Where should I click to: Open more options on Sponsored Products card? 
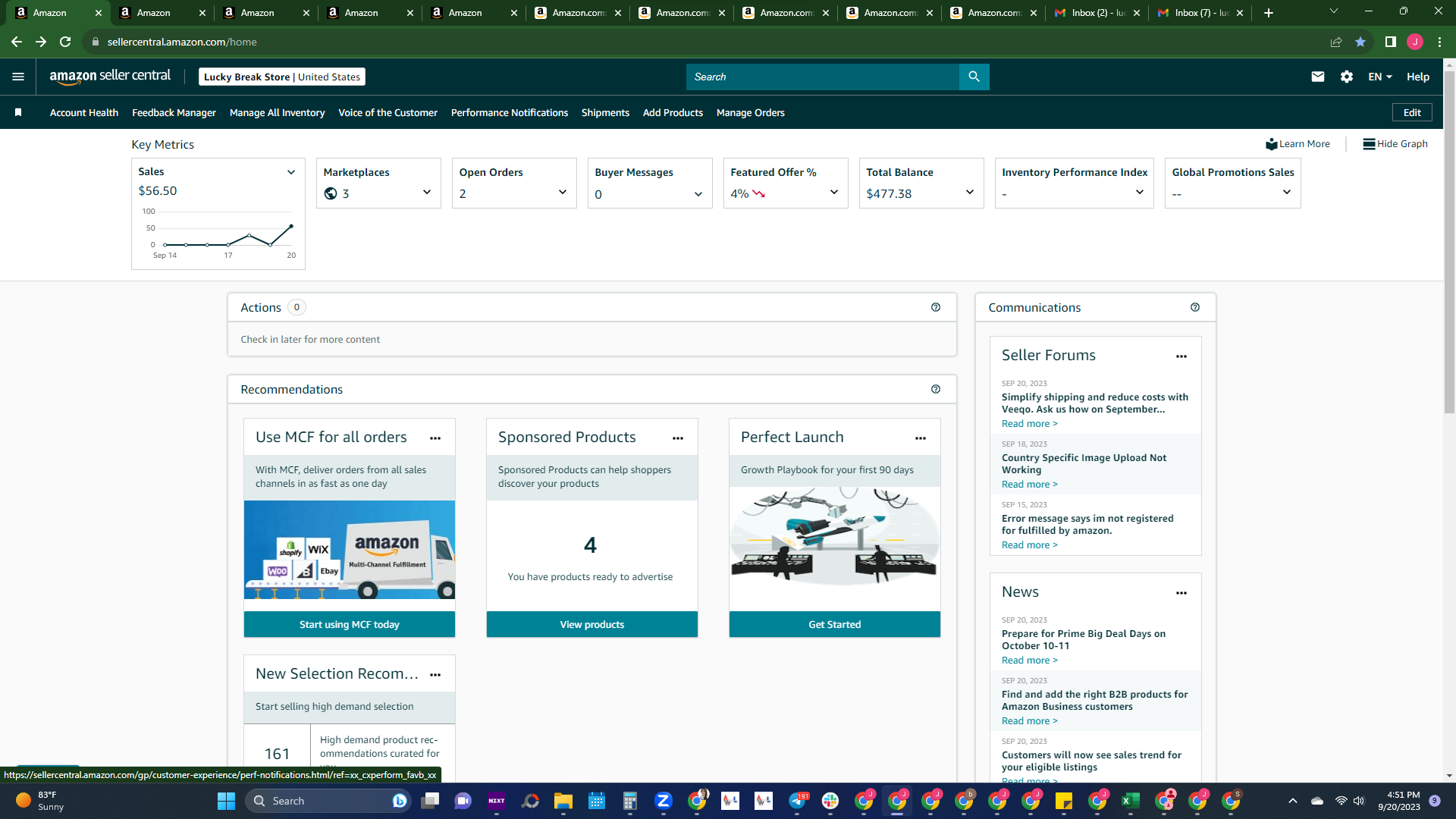point(678,438)
